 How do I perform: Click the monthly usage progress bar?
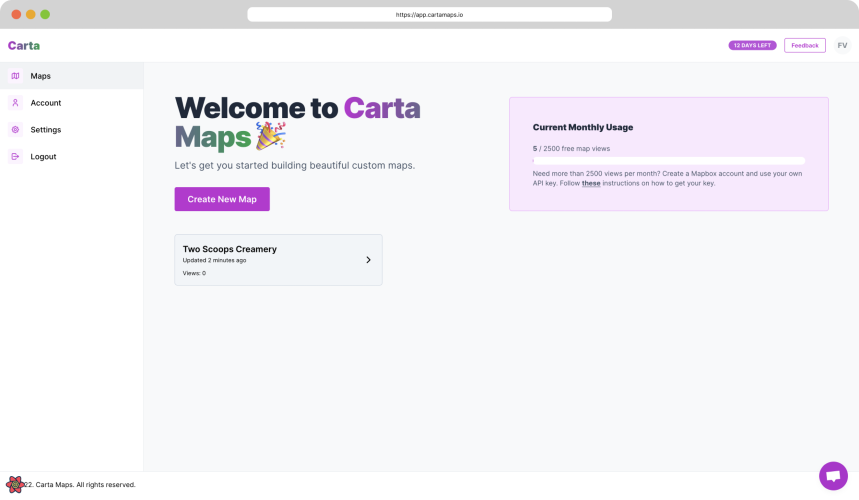669,161
